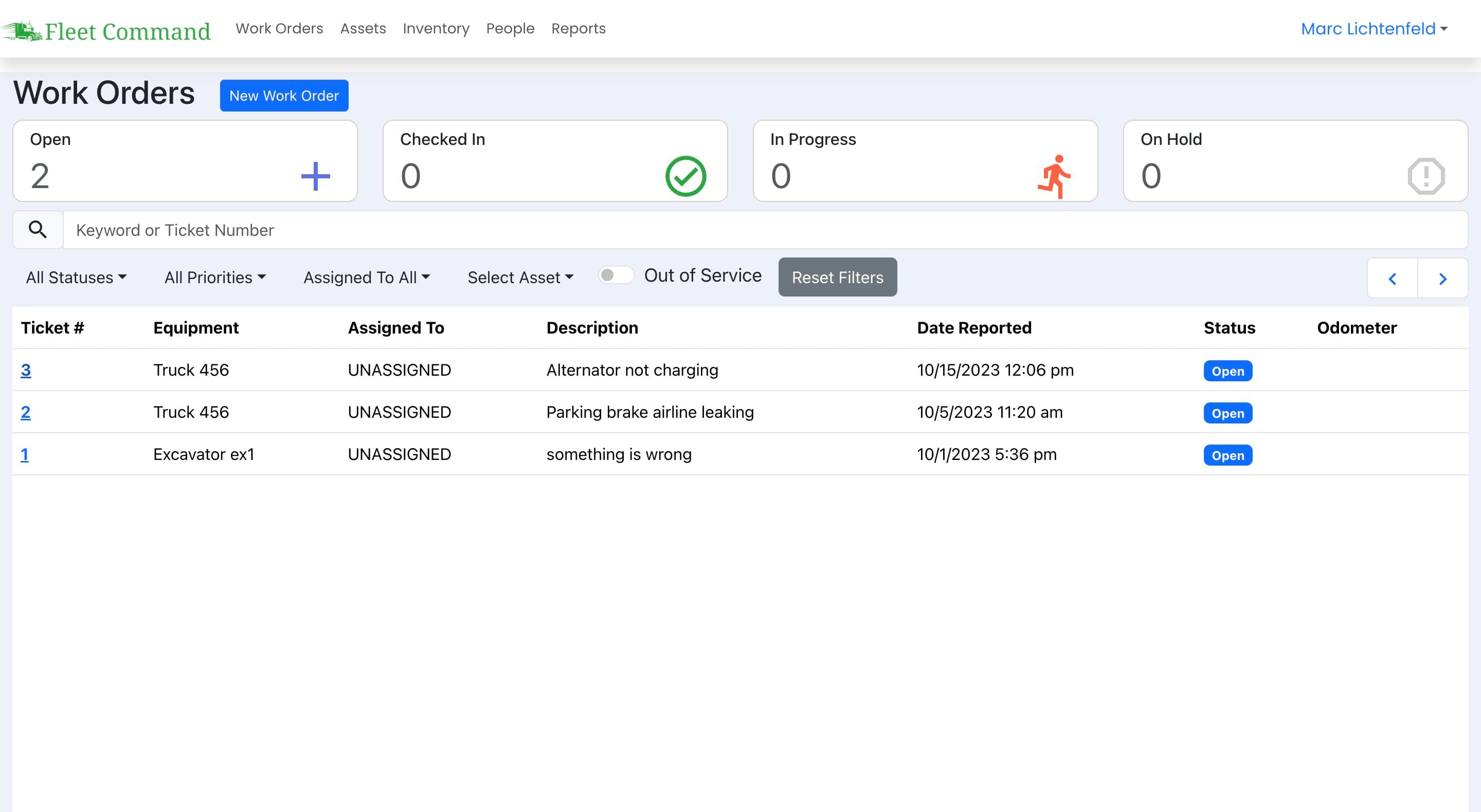Toggle the Out of Service switch

(616, 275)
